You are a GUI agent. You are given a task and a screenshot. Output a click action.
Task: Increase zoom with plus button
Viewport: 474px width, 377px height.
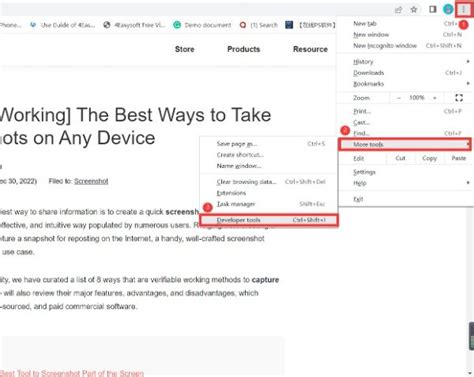point(435,98)
